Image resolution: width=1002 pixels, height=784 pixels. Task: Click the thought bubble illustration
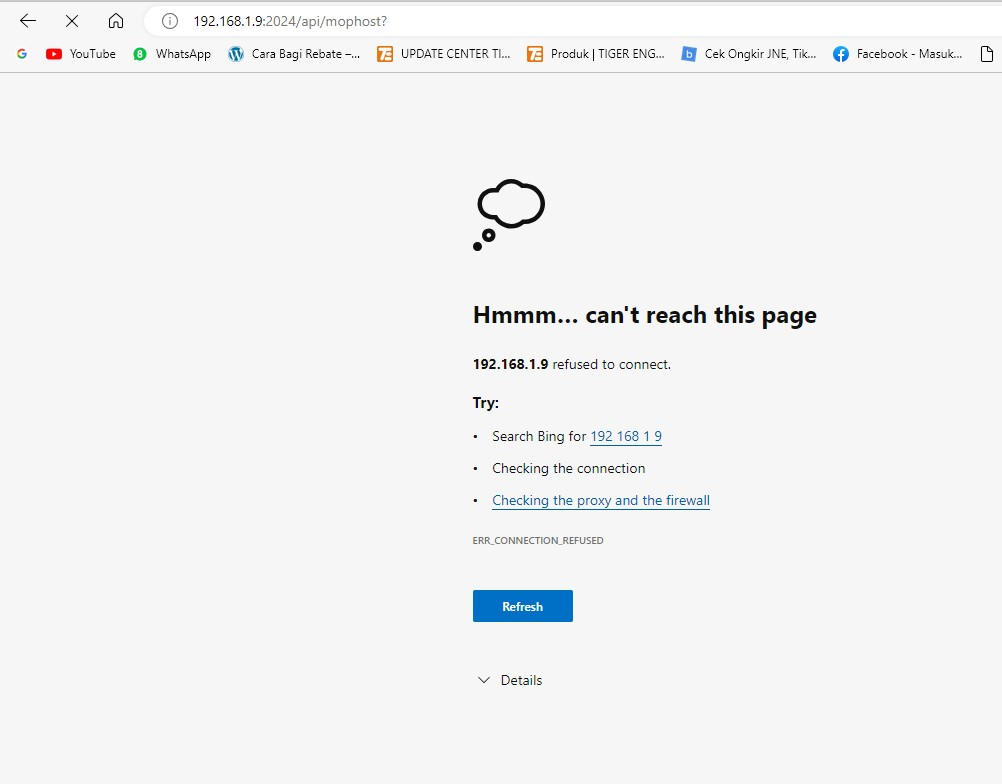[509, 214]
